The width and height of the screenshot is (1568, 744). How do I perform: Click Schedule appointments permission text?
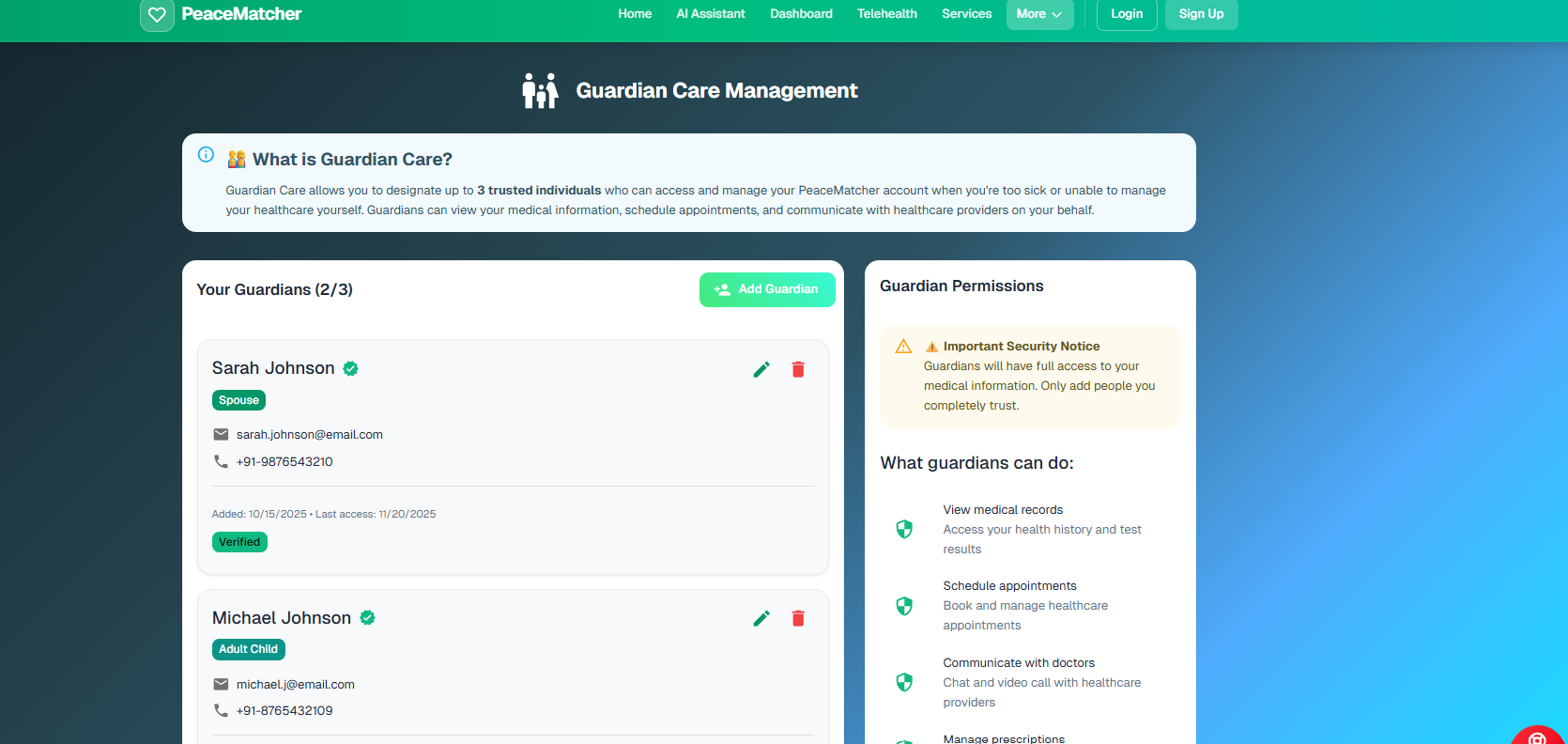[1009, 586]
